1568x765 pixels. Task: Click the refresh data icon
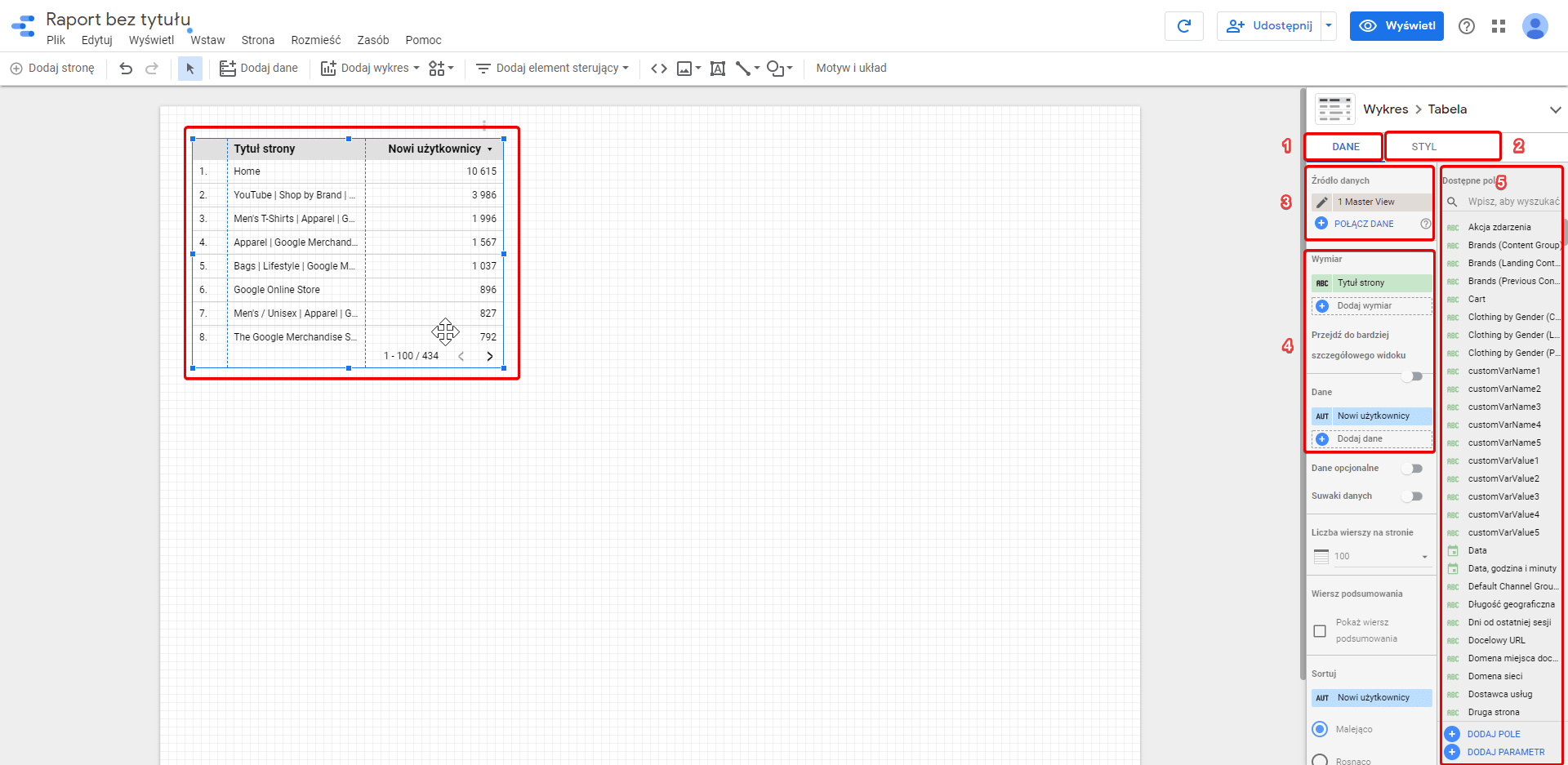point(1184,26)
